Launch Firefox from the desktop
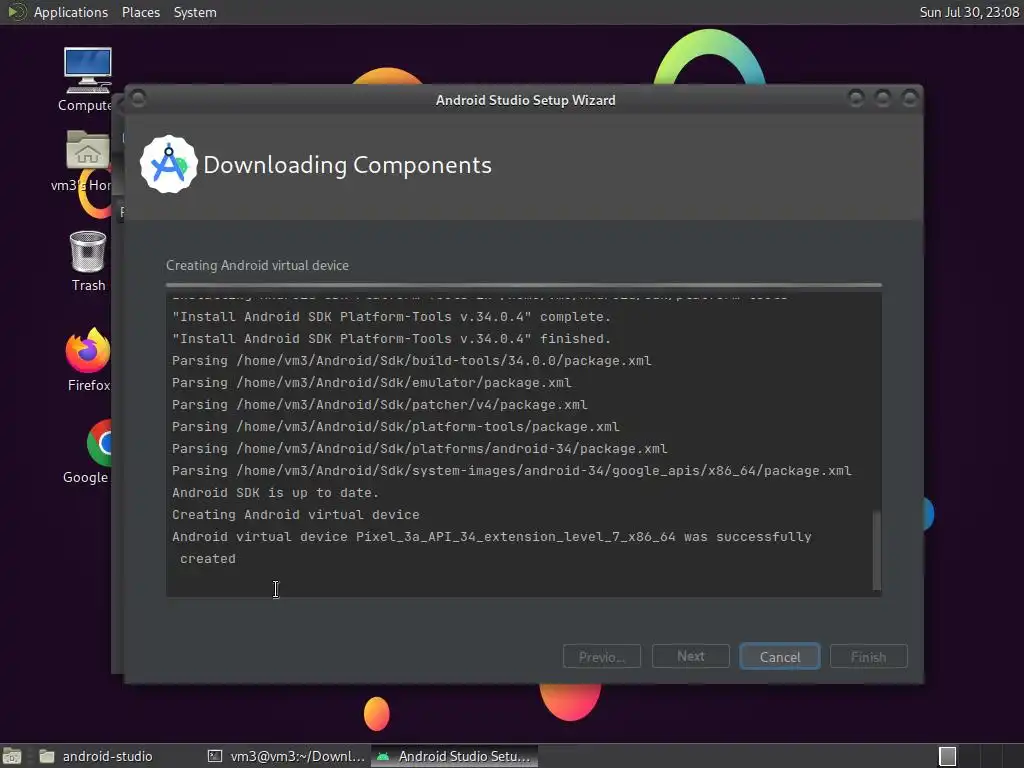Viewport: 1024px width, 768px height. 88,359
